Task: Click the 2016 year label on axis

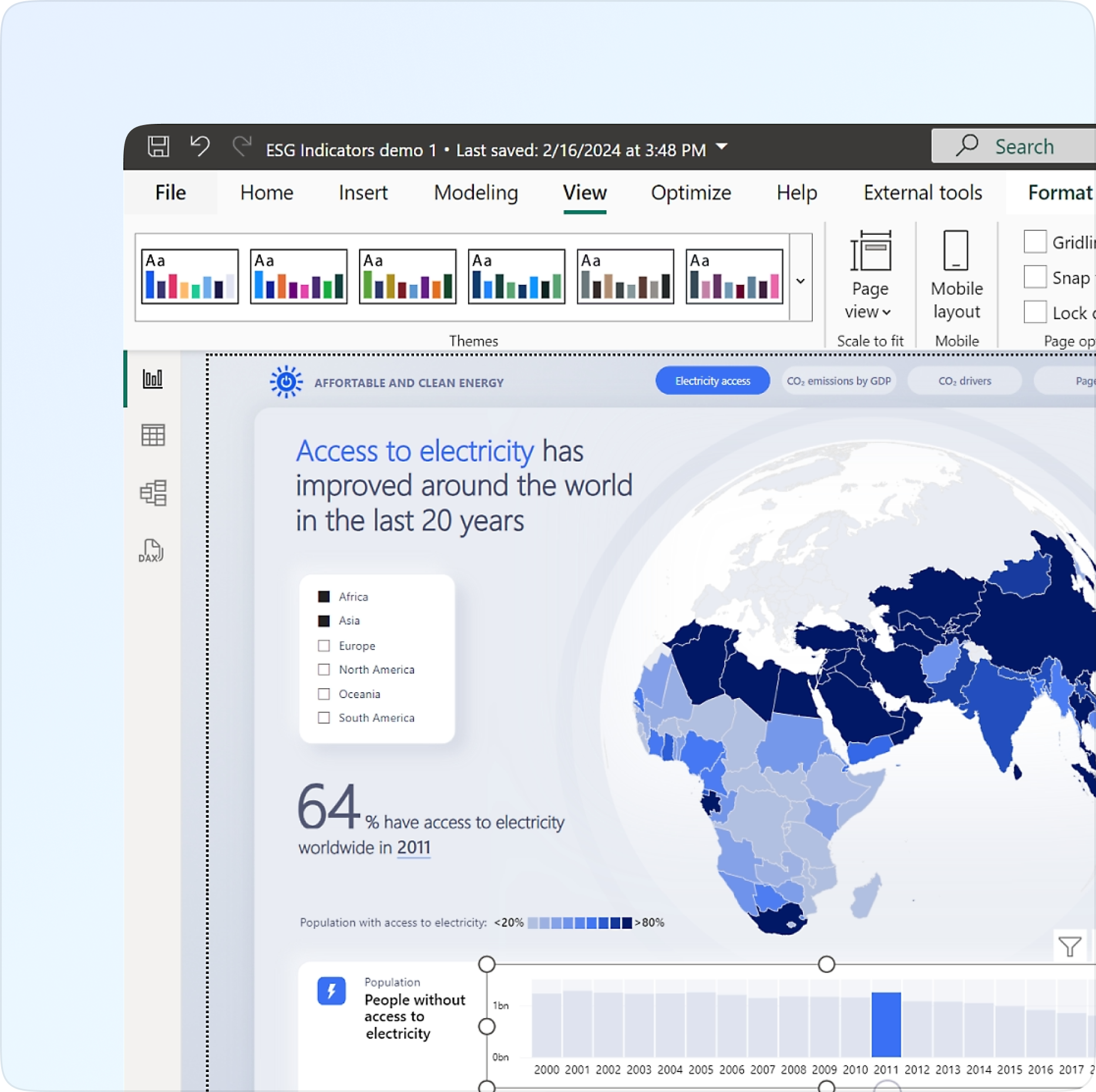Action: coord(1040,1069)
